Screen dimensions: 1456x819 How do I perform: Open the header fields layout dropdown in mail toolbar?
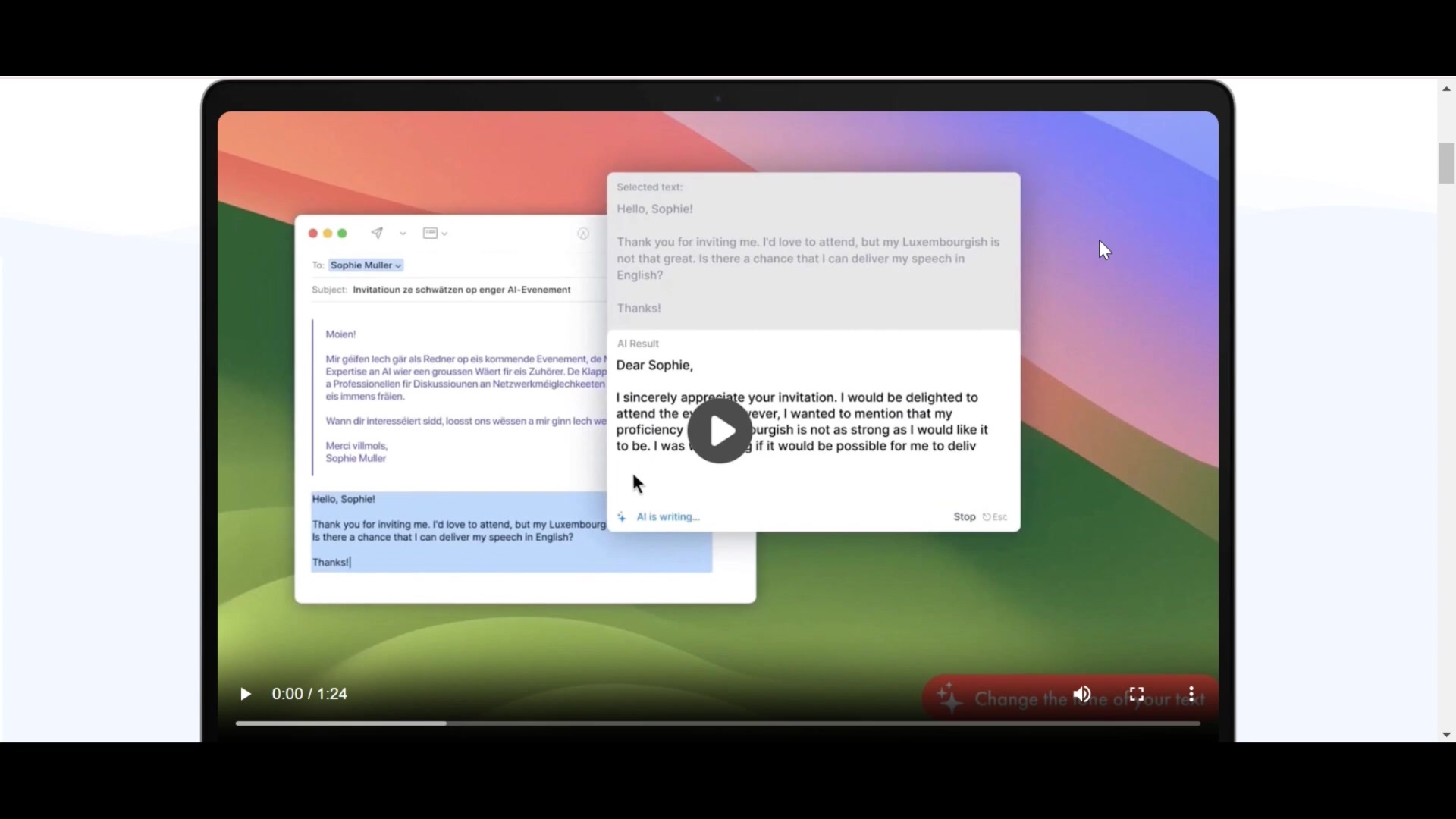(x=435, y=233)
